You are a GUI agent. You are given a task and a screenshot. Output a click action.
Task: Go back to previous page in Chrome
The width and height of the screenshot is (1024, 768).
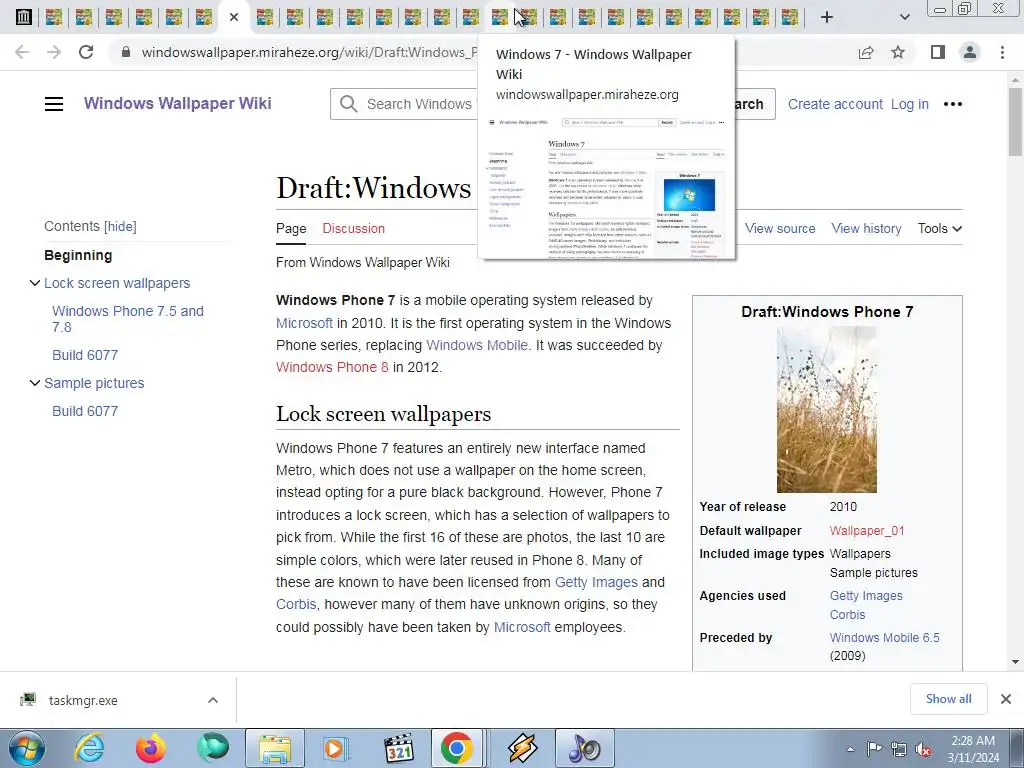click(x=22, y=52)
